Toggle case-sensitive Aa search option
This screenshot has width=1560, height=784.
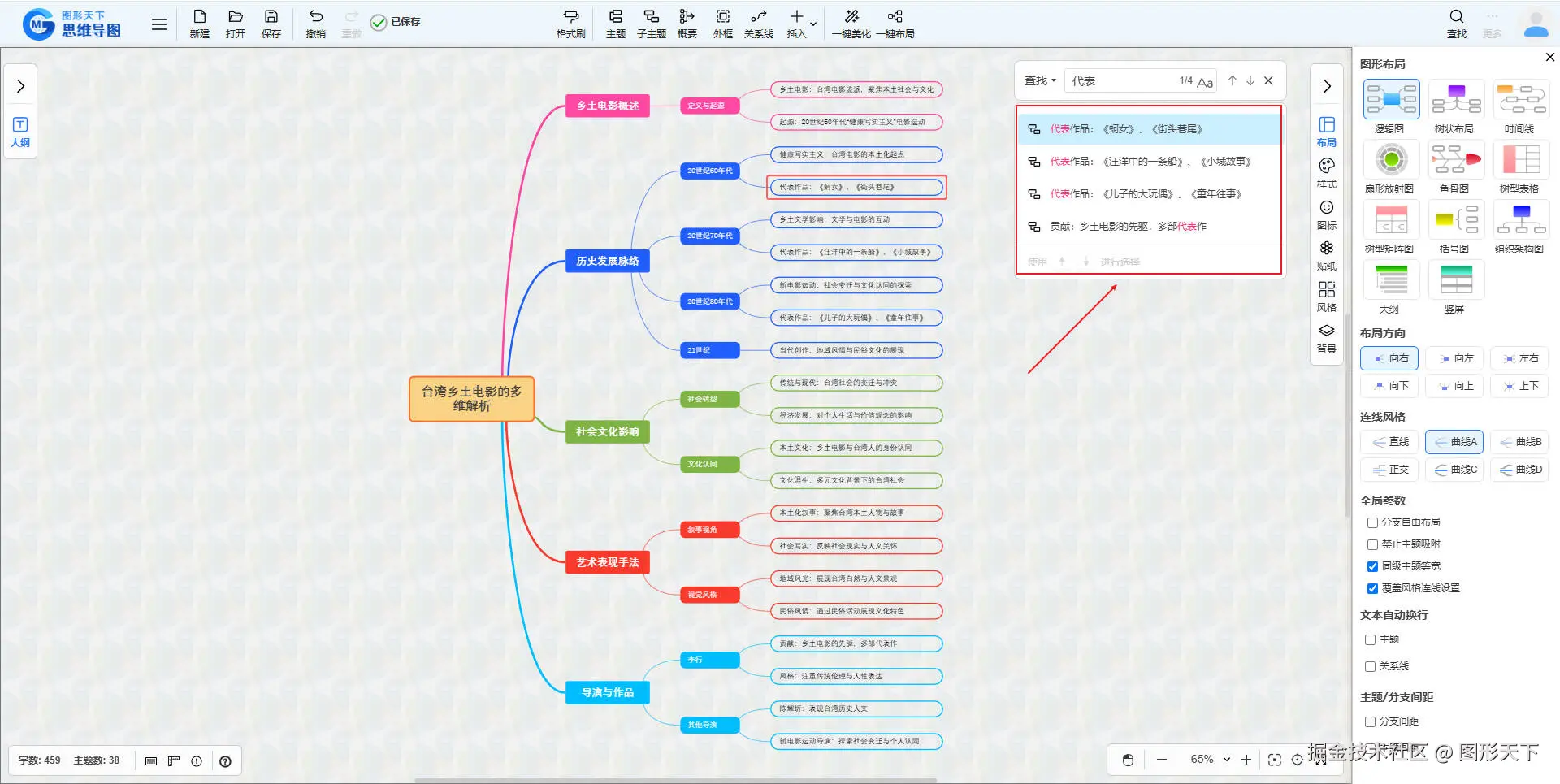point(1205,81)
